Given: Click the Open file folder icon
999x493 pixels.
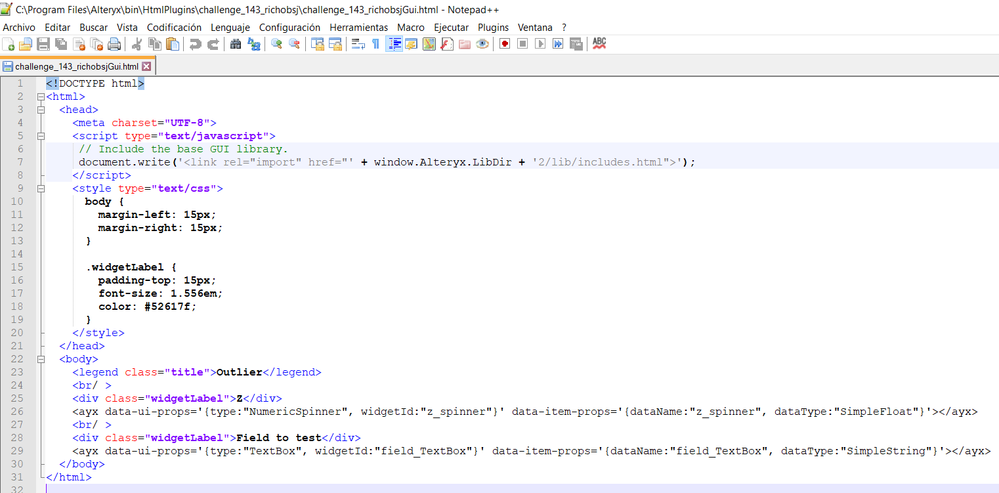Looking at the screenshot, I should [25, 44].
